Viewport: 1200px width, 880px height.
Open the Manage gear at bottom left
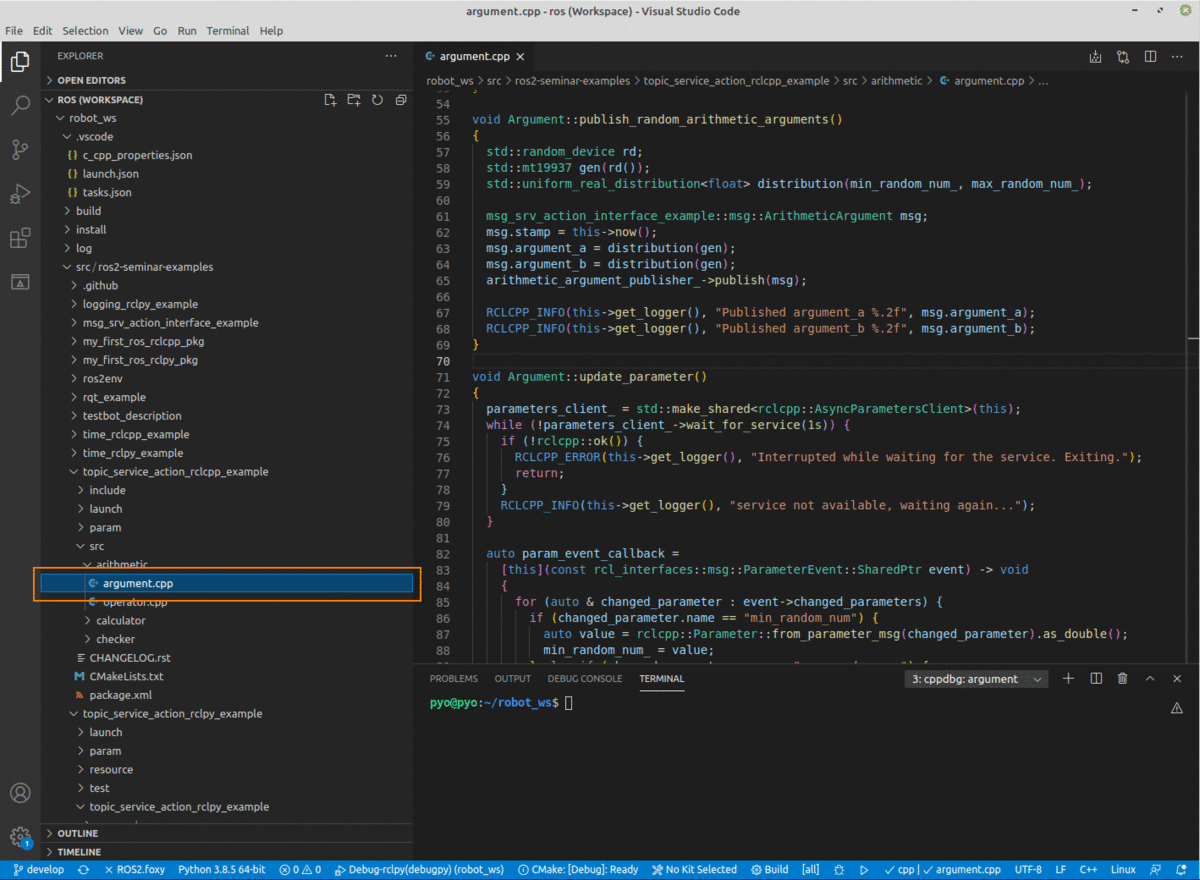pos(20,838)
